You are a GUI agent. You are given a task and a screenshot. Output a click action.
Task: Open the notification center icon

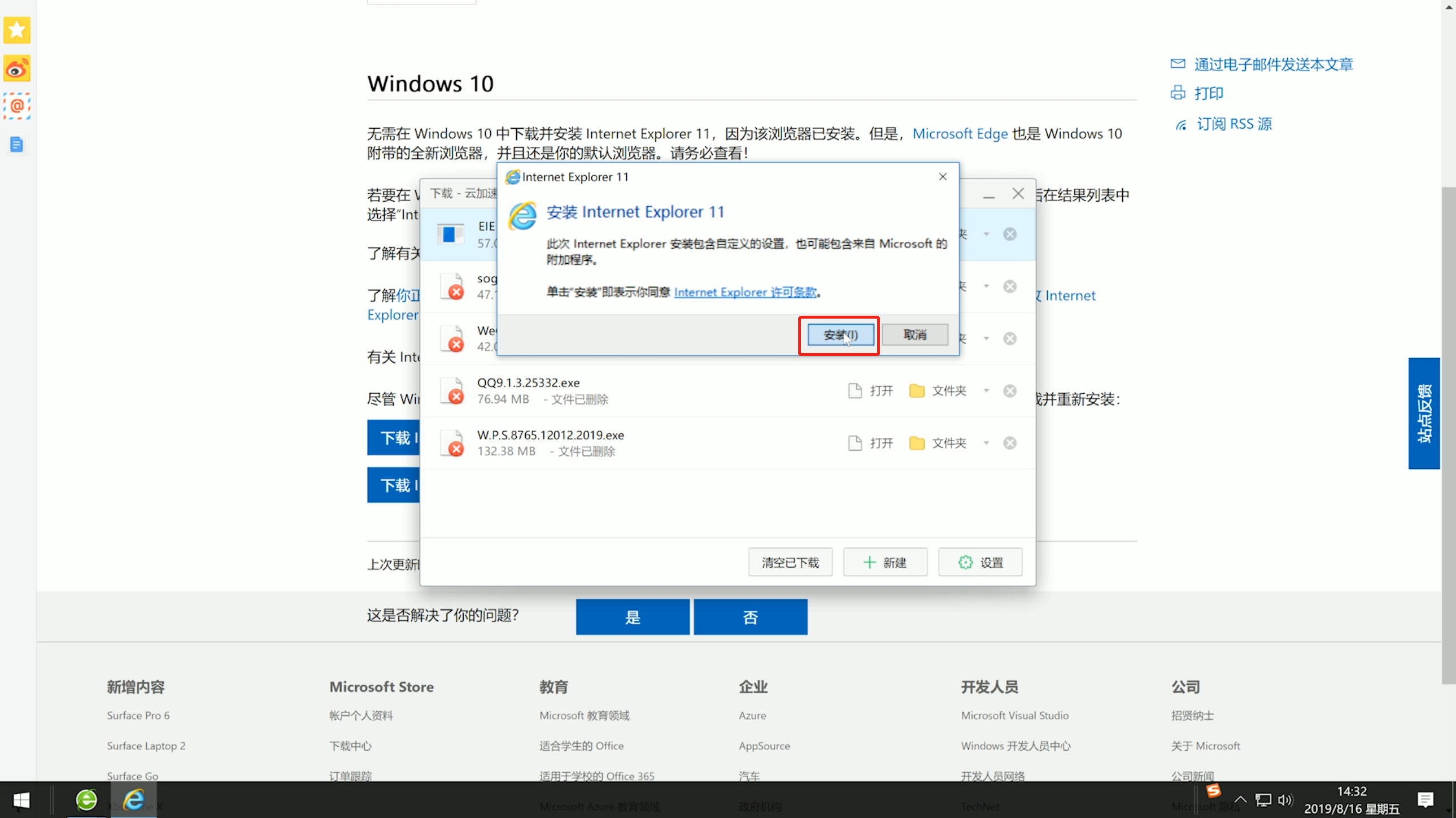(1425, 800)
